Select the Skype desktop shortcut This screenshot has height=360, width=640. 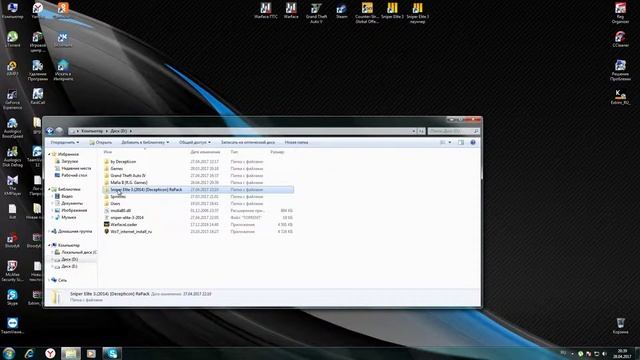pos(12,297)
